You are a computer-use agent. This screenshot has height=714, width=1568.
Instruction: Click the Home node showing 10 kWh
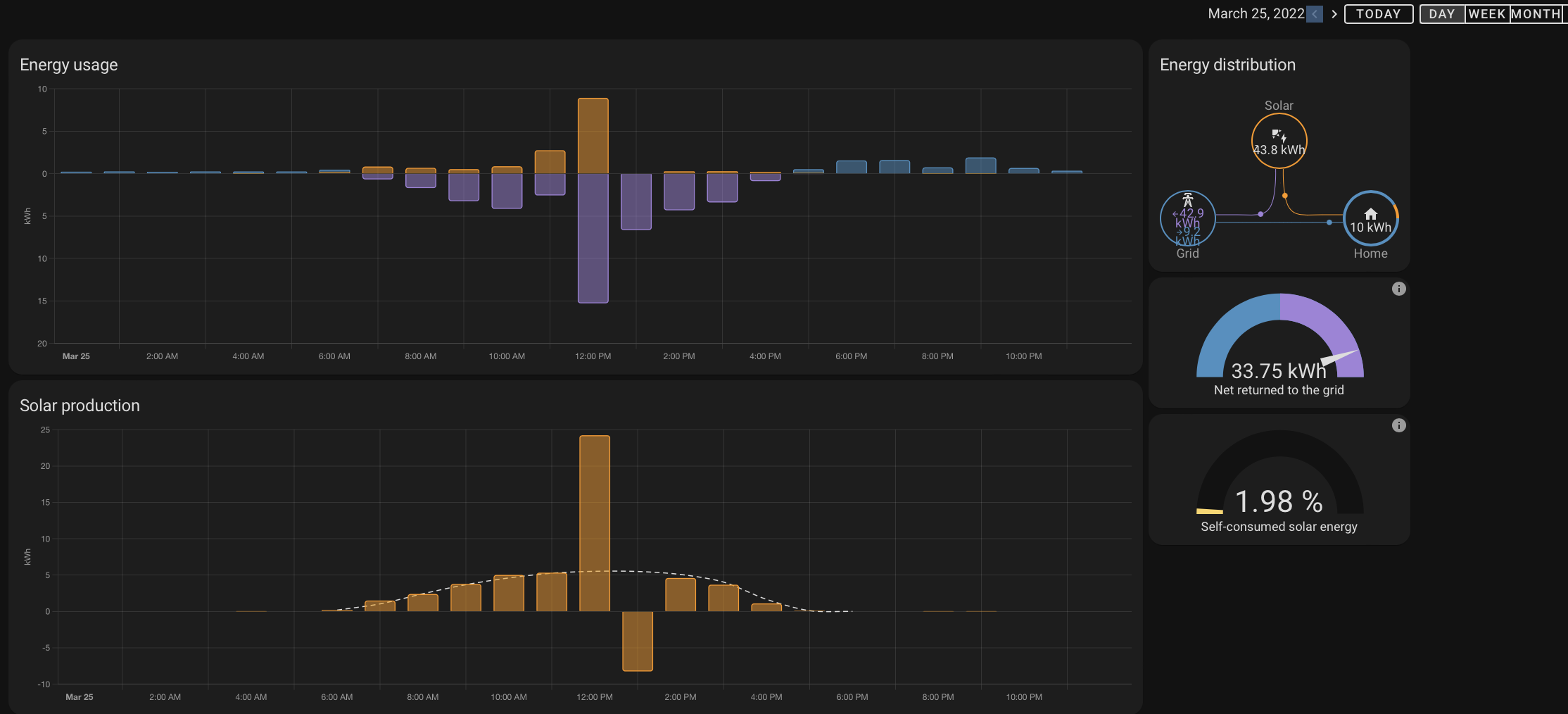pos(1370,218)
